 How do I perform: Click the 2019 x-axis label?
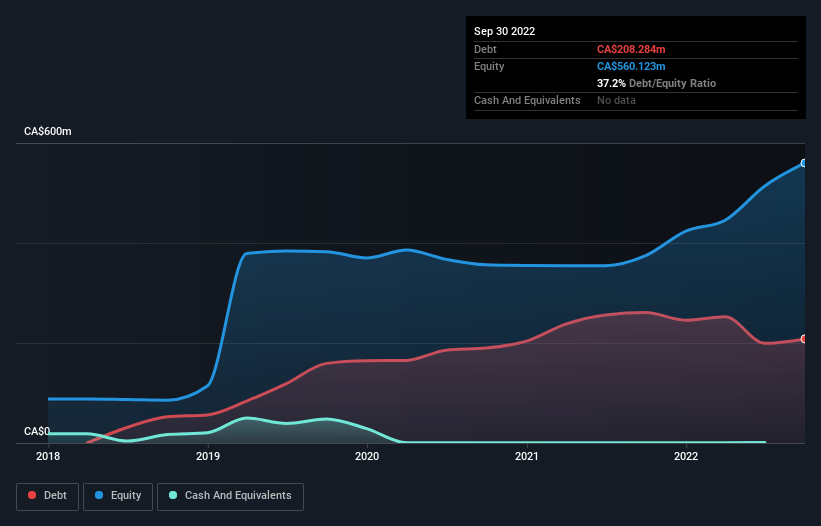pos(208,456)
